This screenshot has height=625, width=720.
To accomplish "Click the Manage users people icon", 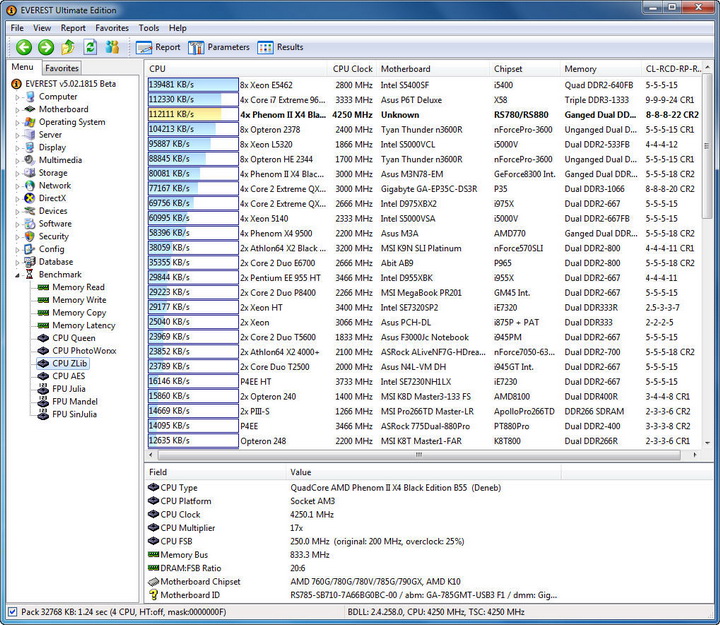I will (112, 47).
